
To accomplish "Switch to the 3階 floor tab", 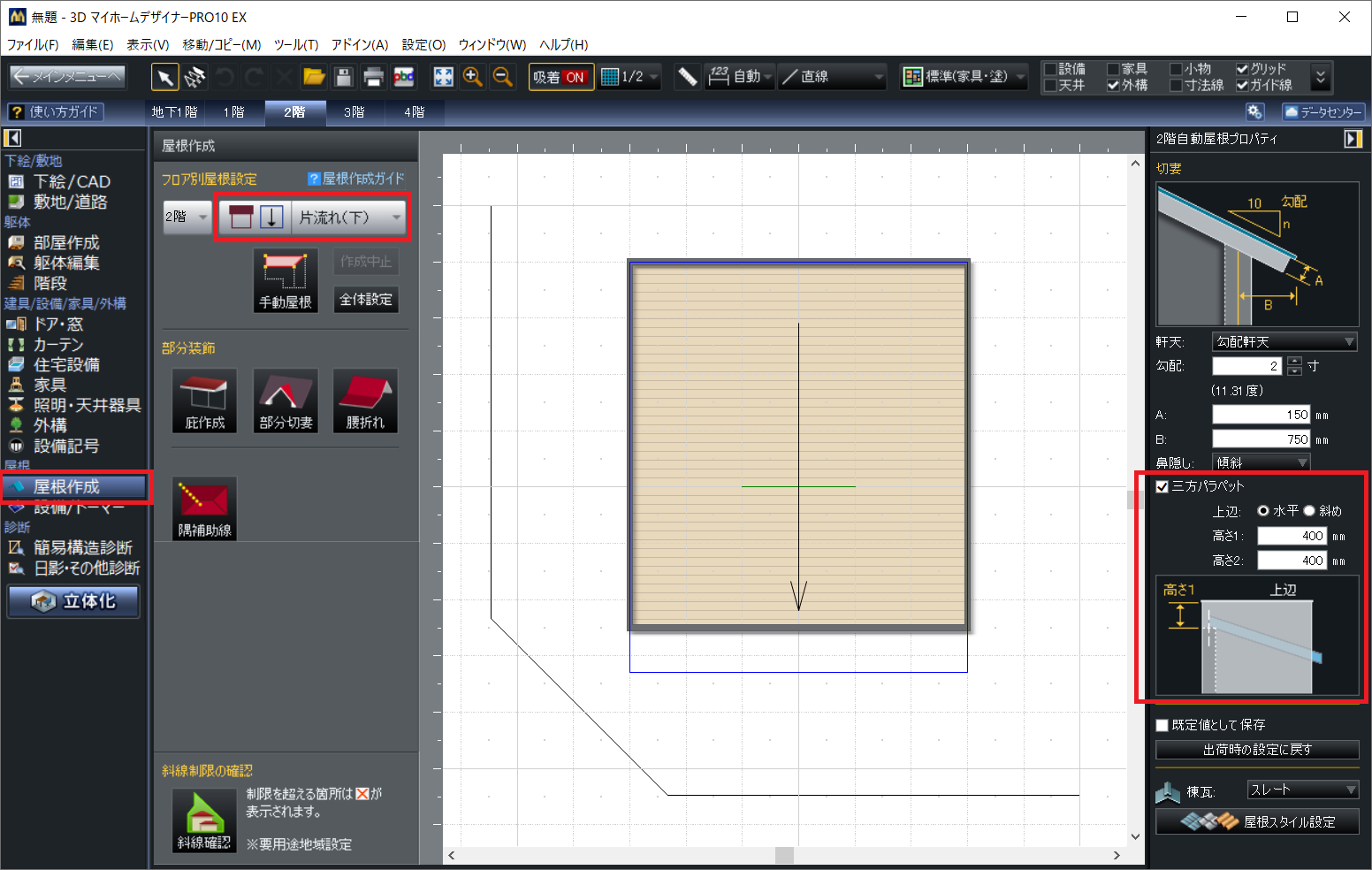I will tap(354, 112).
